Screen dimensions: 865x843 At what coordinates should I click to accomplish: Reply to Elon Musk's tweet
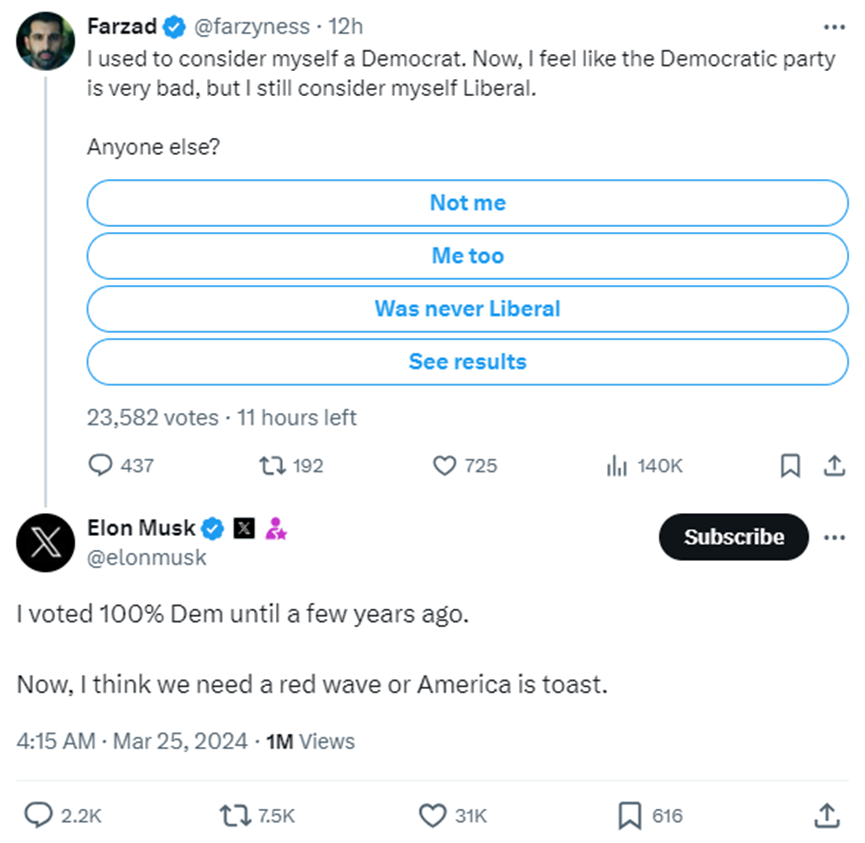(38, 815)
